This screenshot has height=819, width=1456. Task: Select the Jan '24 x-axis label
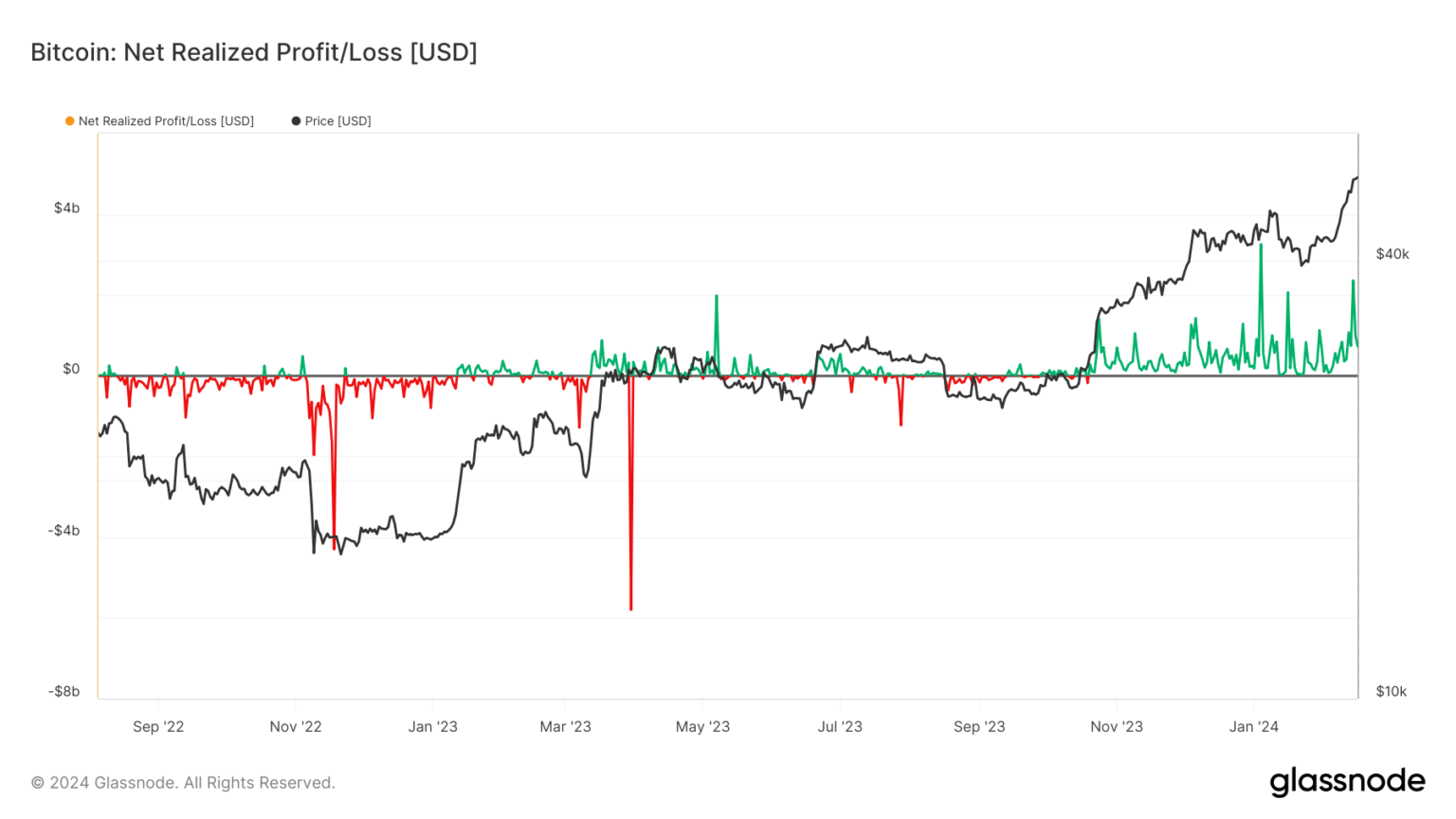[1253, 727]
